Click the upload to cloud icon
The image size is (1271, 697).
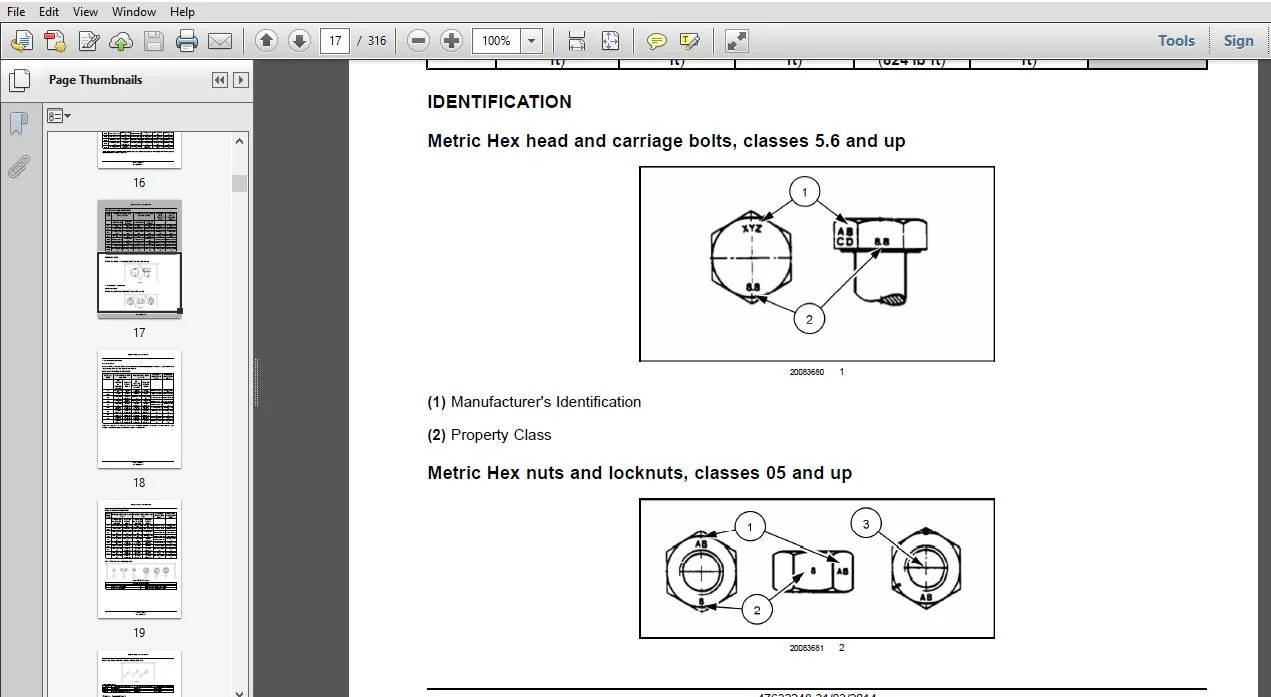(121, 41)
